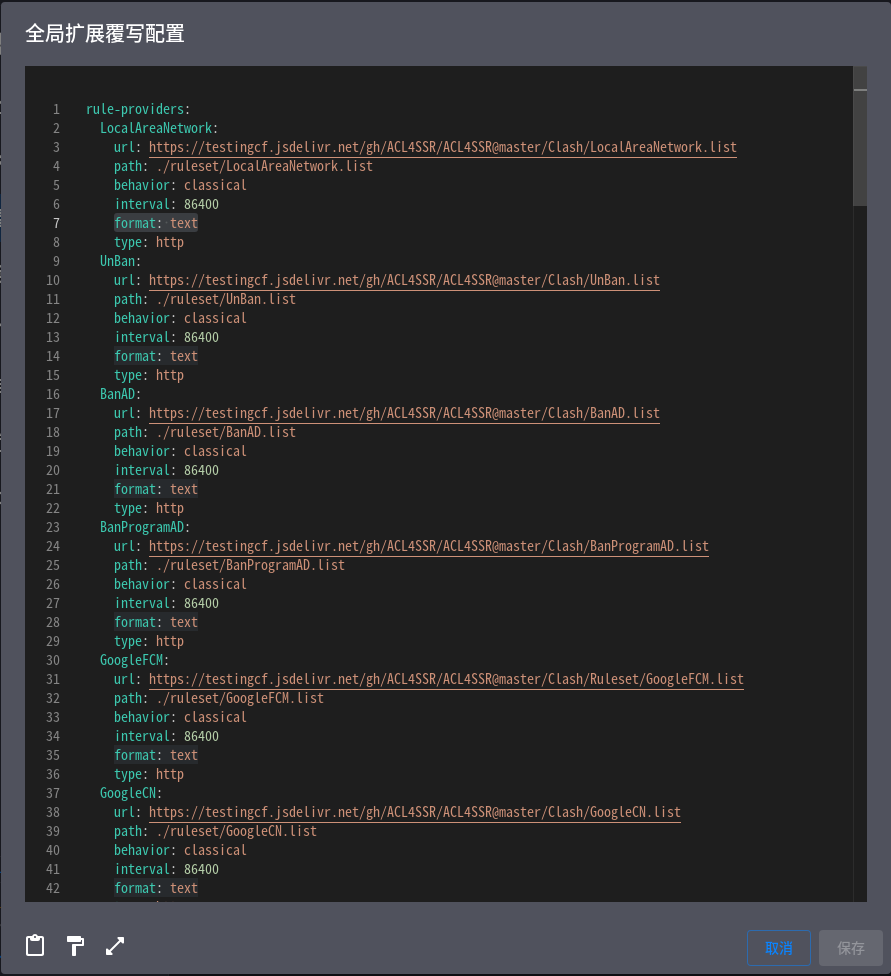Image resolution: width=891 pixels, height=976 pixels.
Task: Click line number 16 in gutter
Action: [x=53, y=395]
